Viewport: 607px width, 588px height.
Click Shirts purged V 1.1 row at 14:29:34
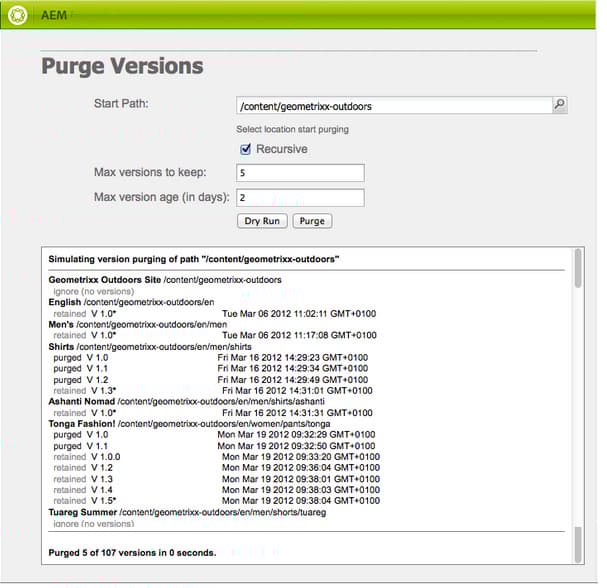pos(211,368)
